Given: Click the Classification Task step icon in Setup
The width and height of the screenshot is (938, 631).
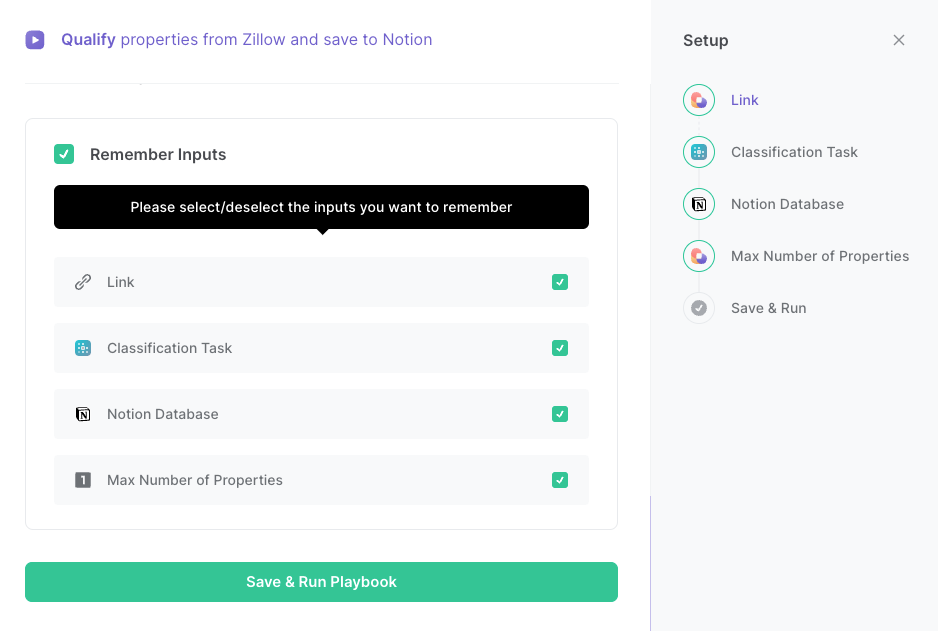Looking at the screenshot, I should click(x=699, y=152).
